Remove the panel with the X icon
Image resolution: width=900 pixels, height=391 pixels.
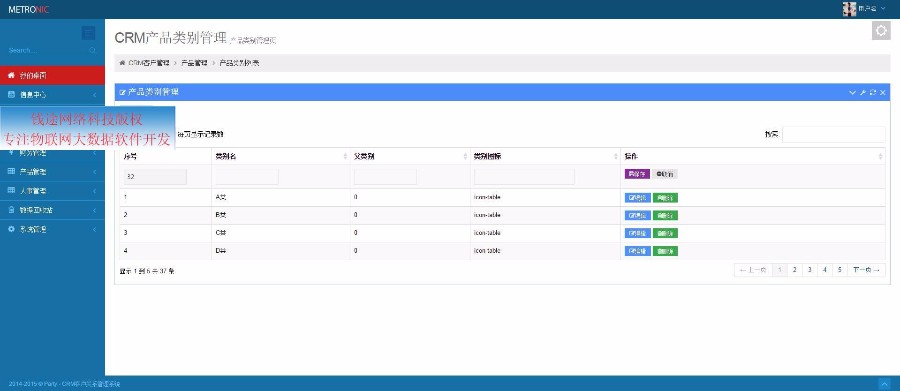pos(883,92)
